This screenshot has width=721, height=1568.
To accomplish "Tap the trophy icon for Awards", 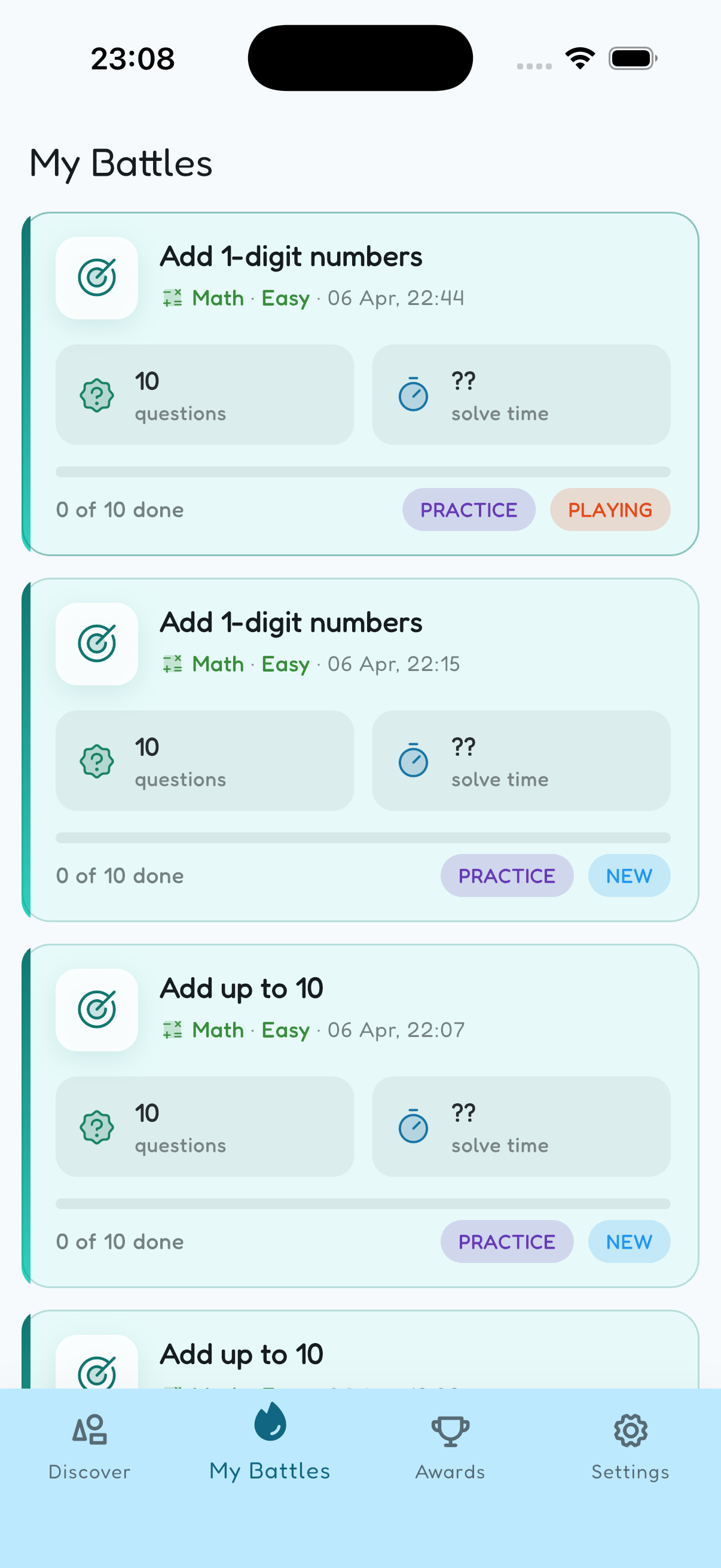I will 449,1430.
